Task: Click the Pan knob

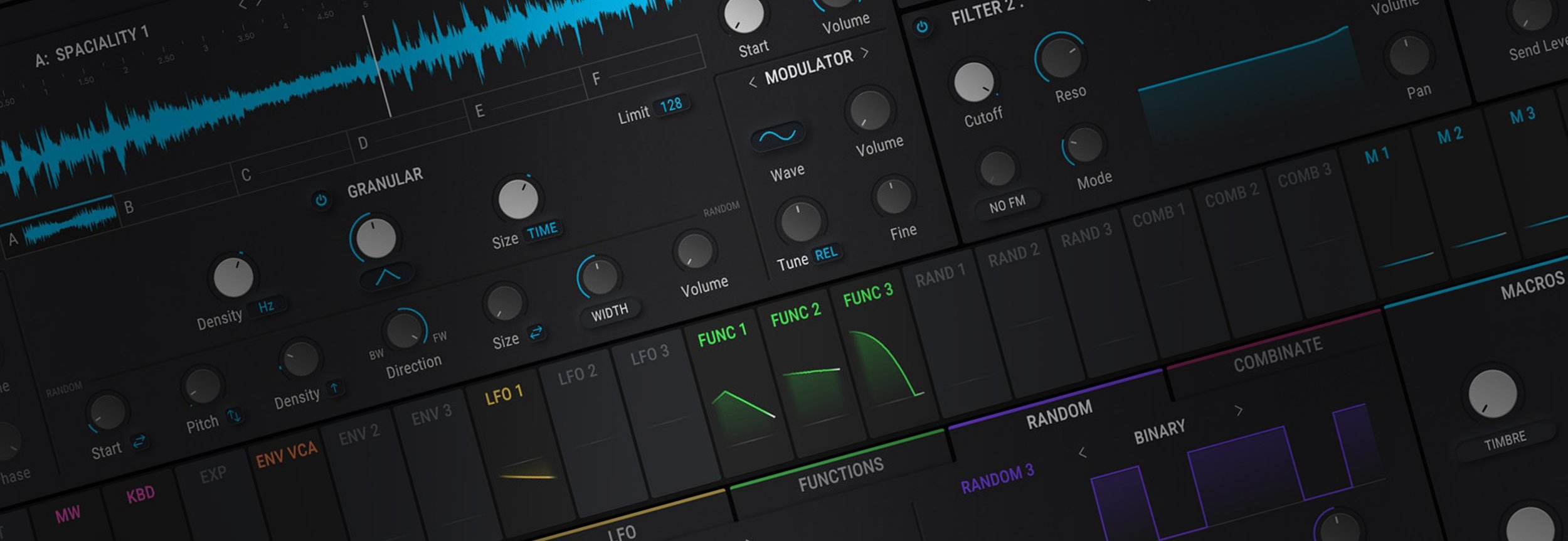Action: click(1409, 56)
